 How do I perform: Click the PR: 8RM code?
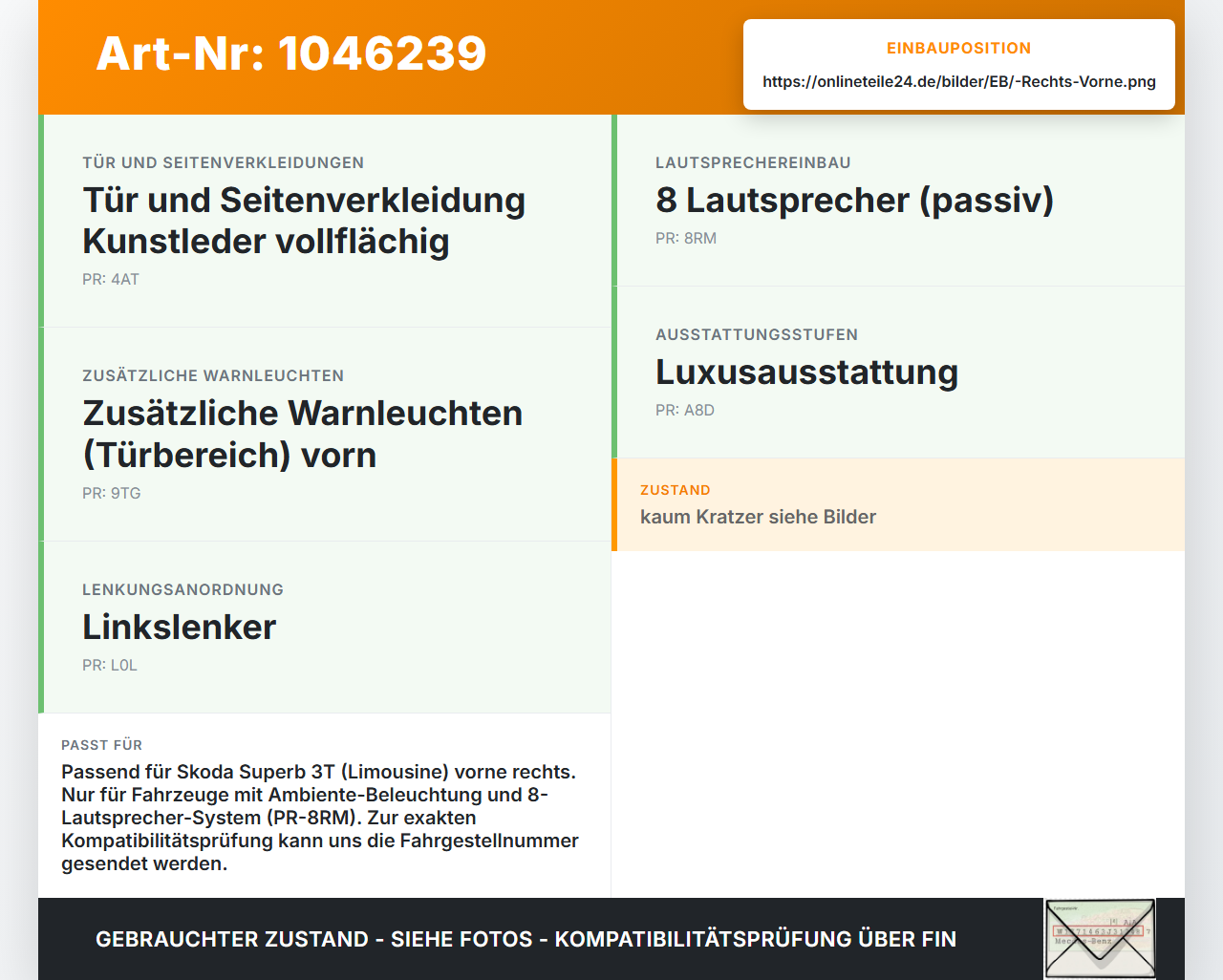pyautogui.click(x=686, y=238)
